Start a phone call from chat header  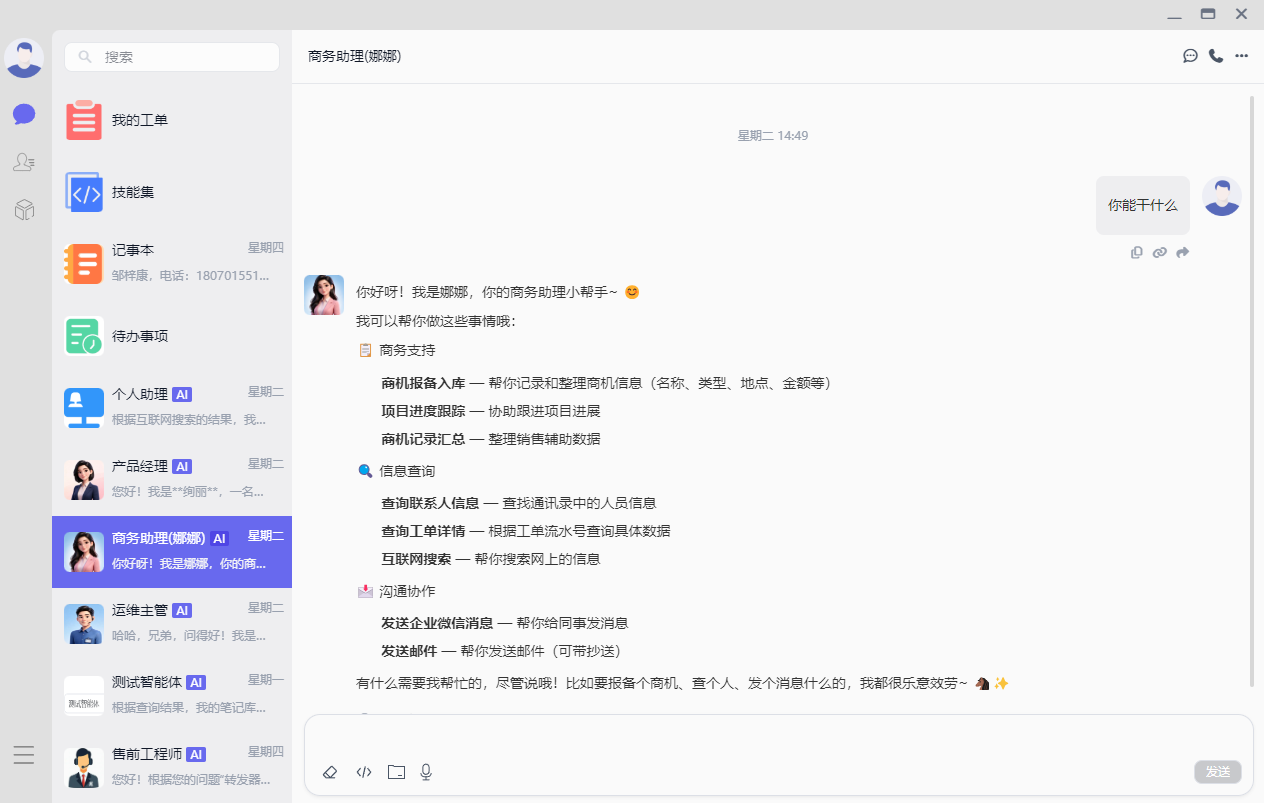pyautogui.click(x=1216, y=56)
